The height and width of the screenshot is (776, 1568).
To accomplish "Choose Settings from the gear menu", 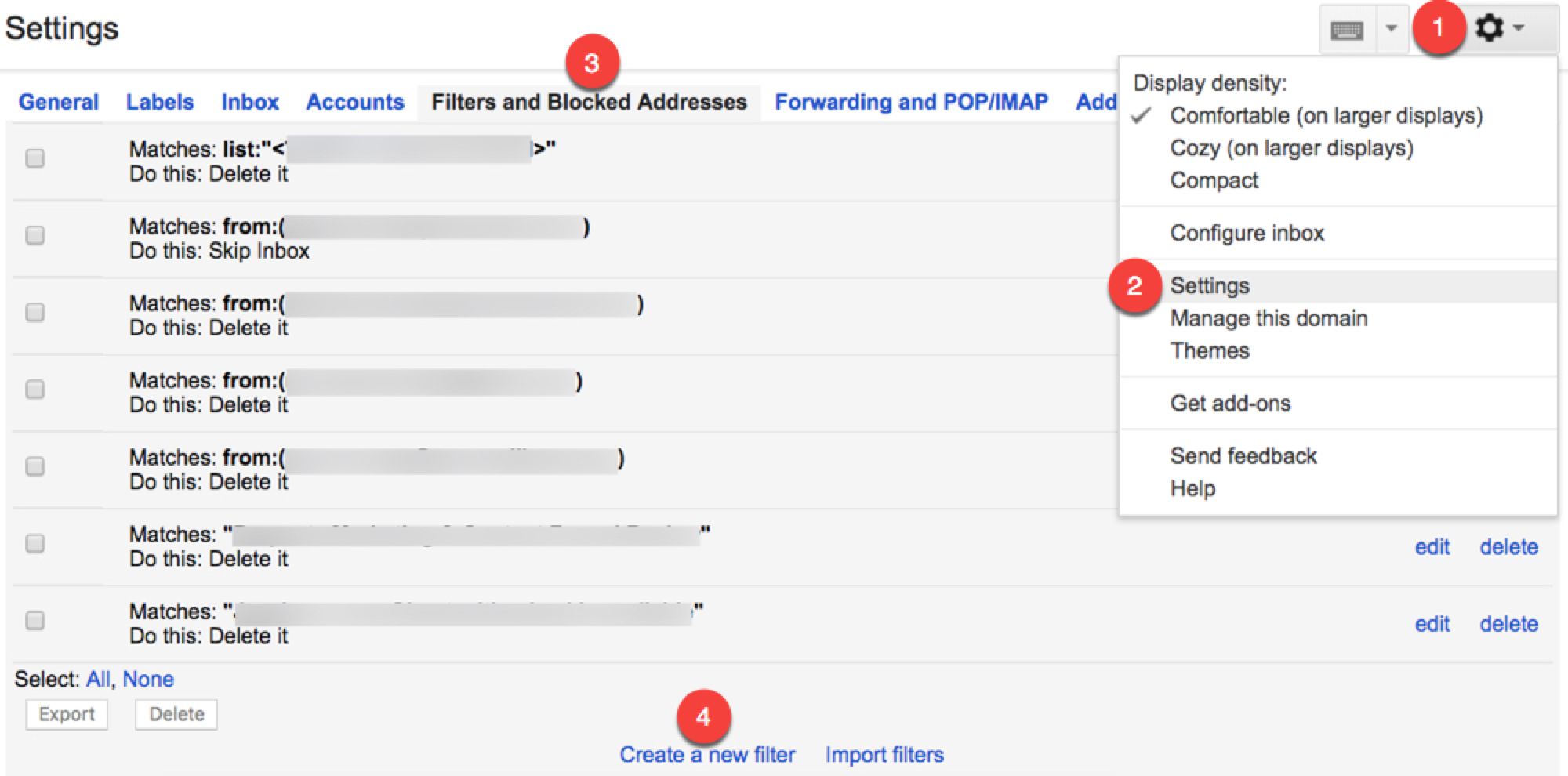I will (x=1210, y=286).
